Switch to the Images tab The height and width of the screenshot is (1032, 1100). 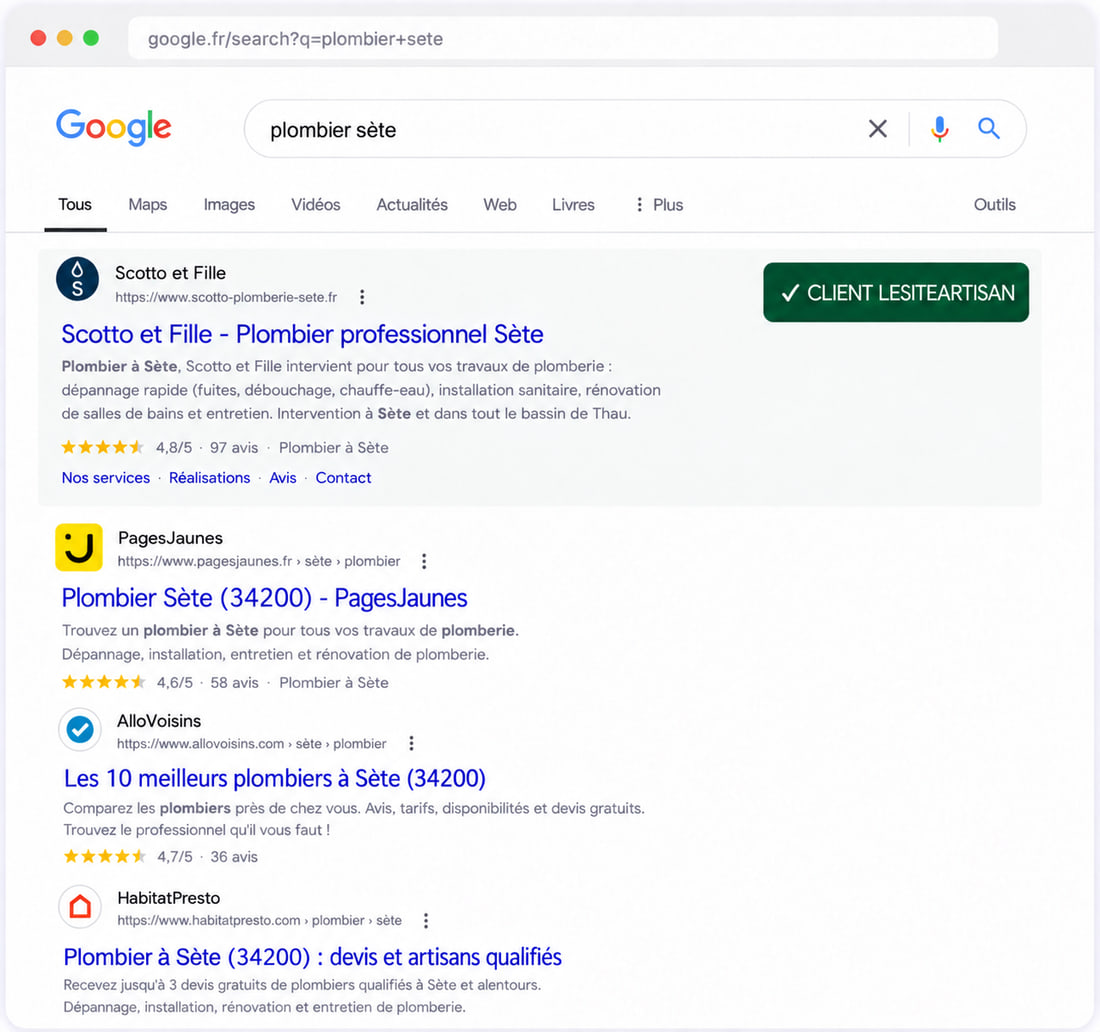[x=229, y=205]
